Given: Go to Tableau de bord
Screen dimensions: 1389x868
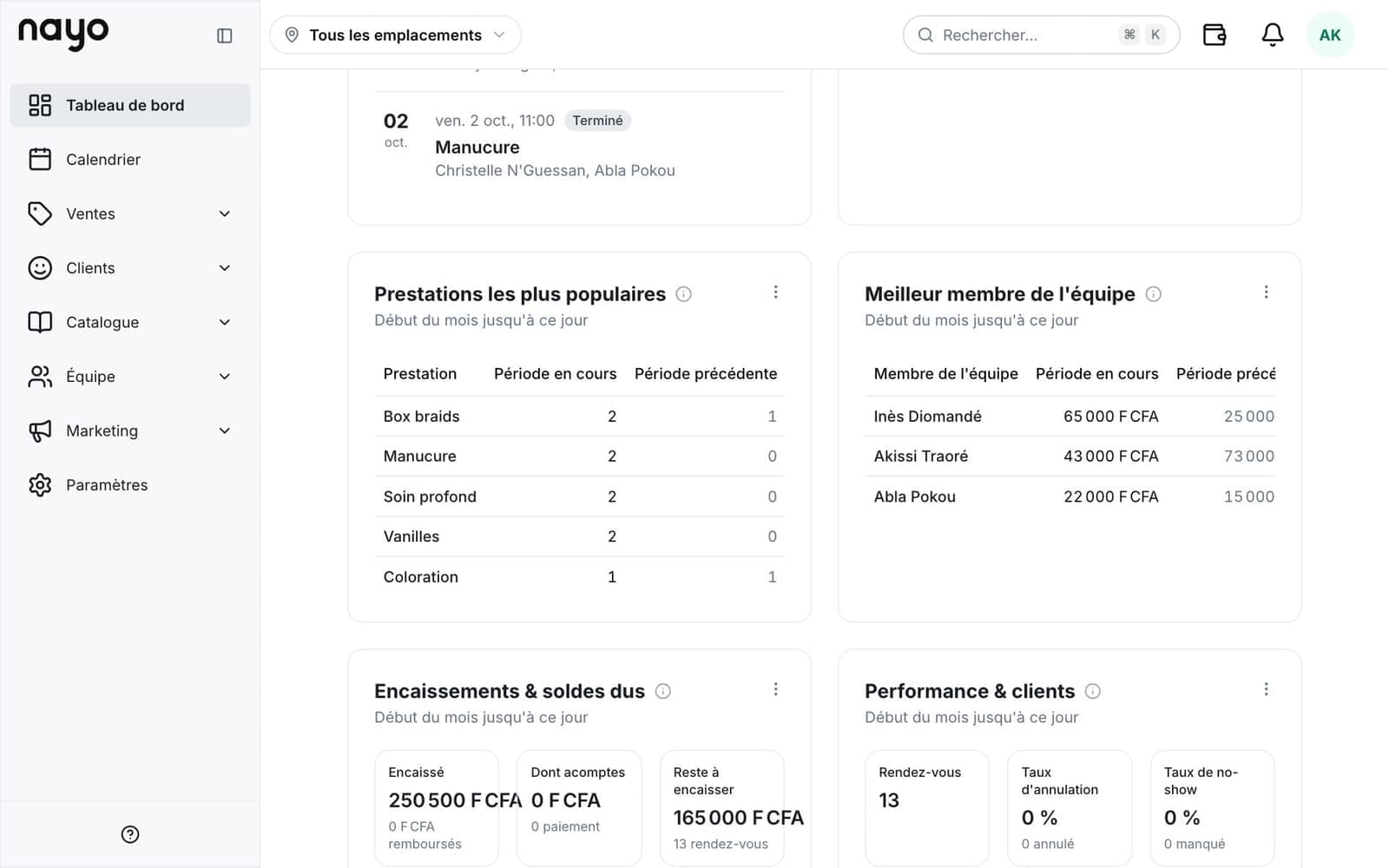Looking at the screenshot, I should (x=130, y=105).
